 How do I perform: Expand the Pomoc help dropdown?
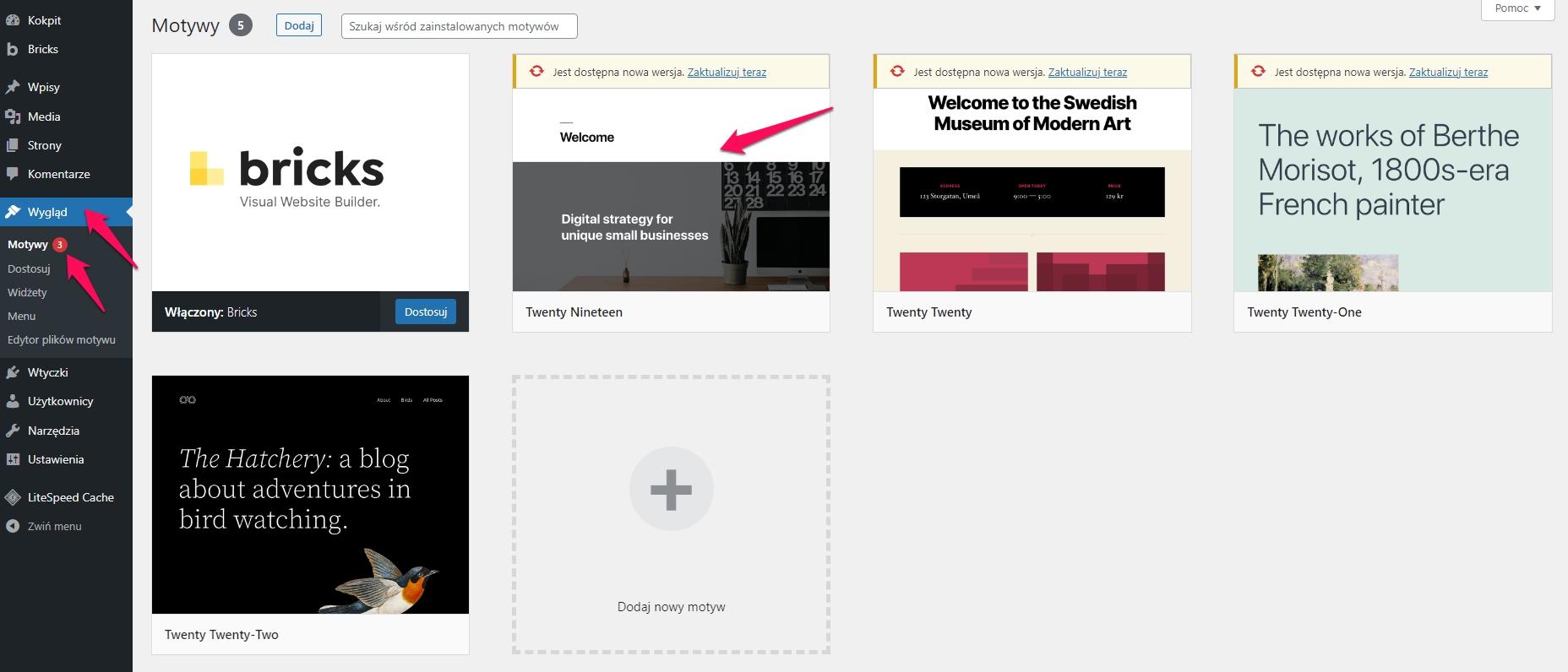[1518, 8]
